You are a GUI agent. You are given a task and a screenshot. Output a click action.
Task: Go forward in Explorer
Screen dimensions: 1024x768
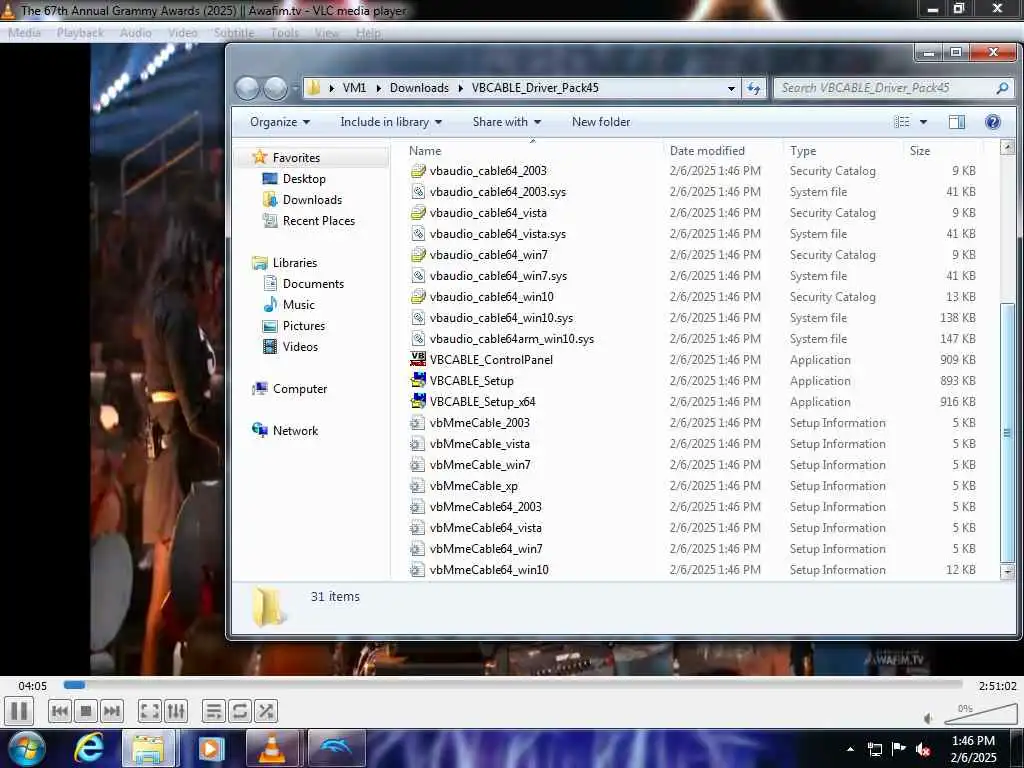[x=275, y=88]
